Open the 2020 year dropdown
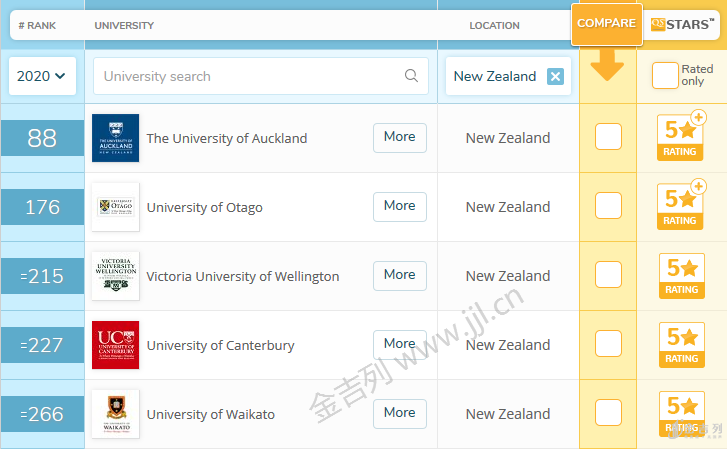 (x=42, y=76)
